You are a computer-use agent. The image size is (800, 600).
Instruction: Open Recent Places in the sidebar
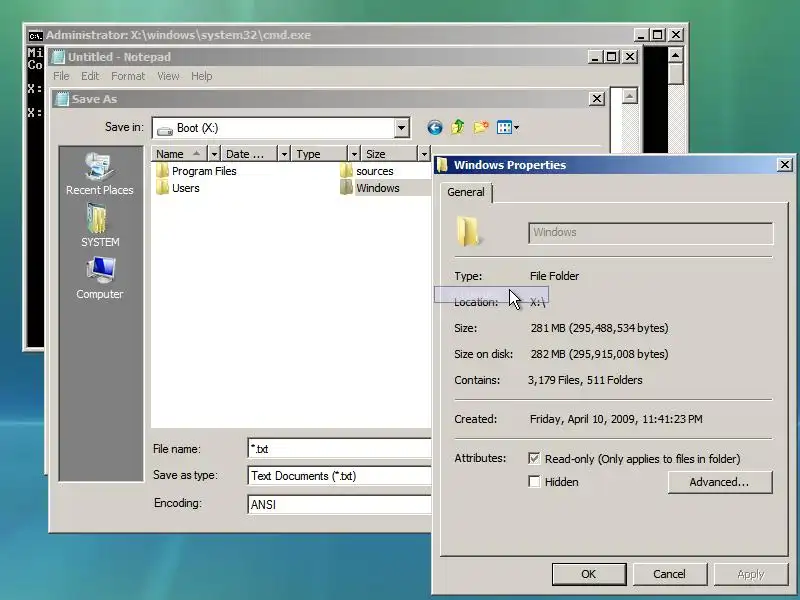(x=99, y=174)
